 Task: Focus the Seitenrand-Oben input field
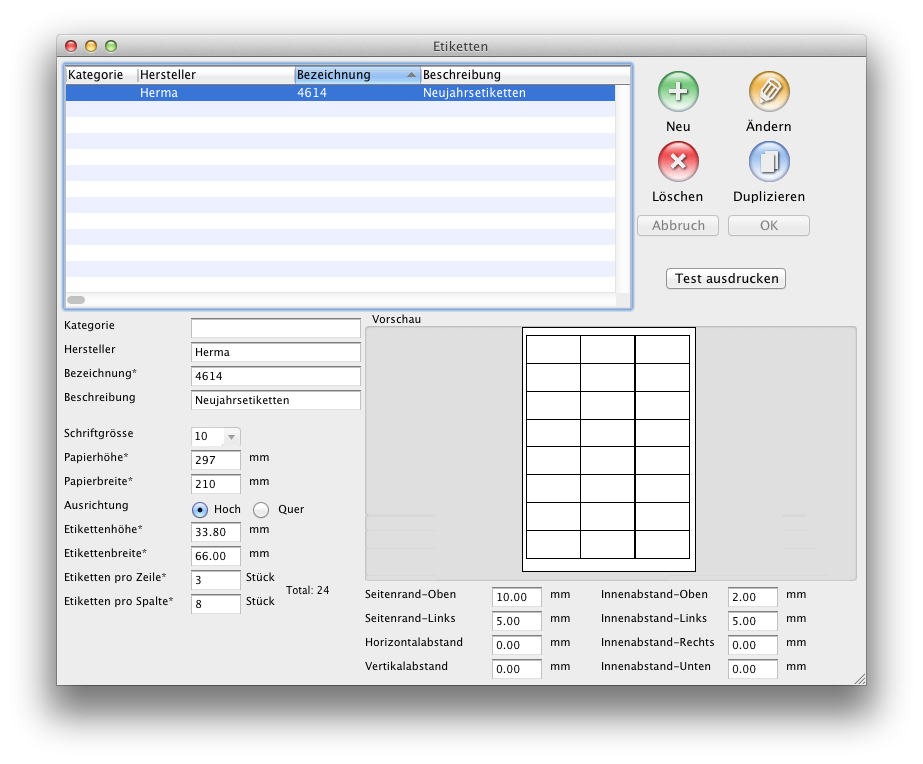(x=516, y=597)
